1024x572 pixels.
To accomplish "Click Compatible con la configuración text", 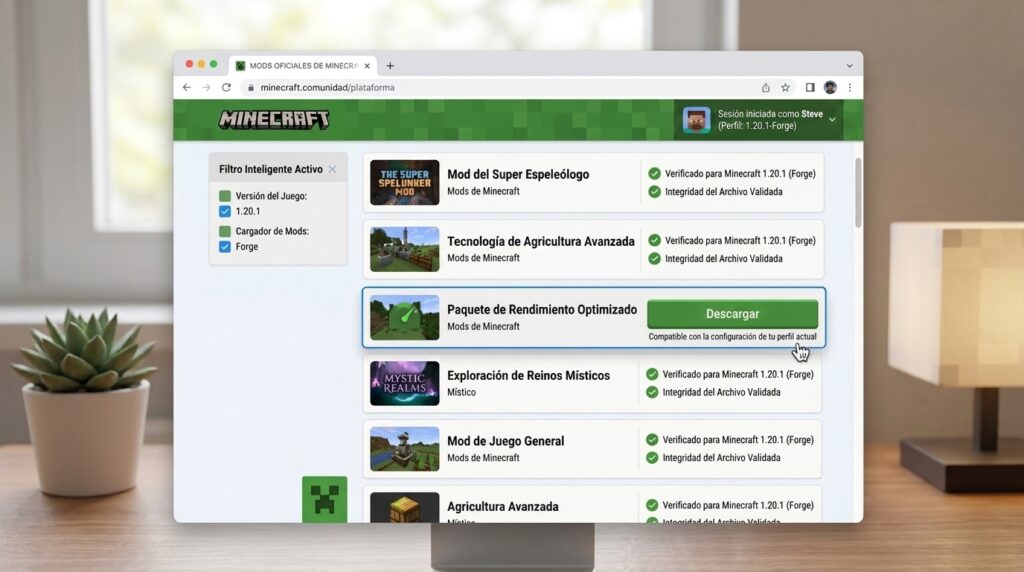I will pyautogui.click(x=732, y=337).
